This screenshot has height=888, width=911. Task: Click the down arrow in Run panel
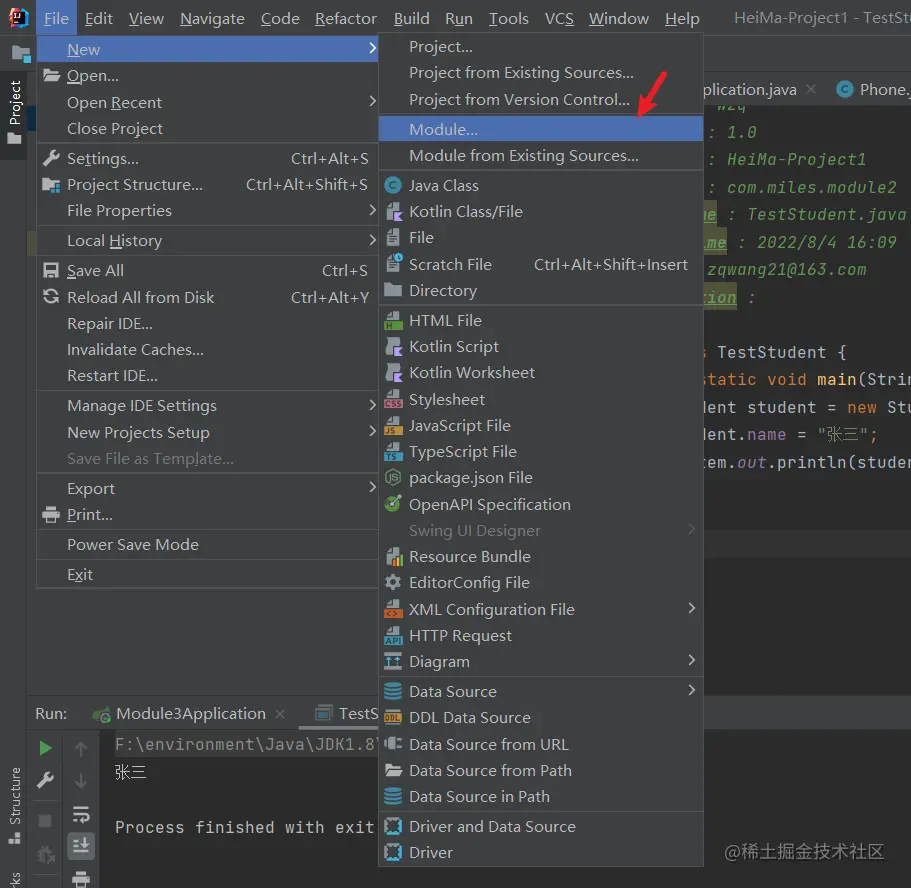pyautogui.click(x=81, y=780)
